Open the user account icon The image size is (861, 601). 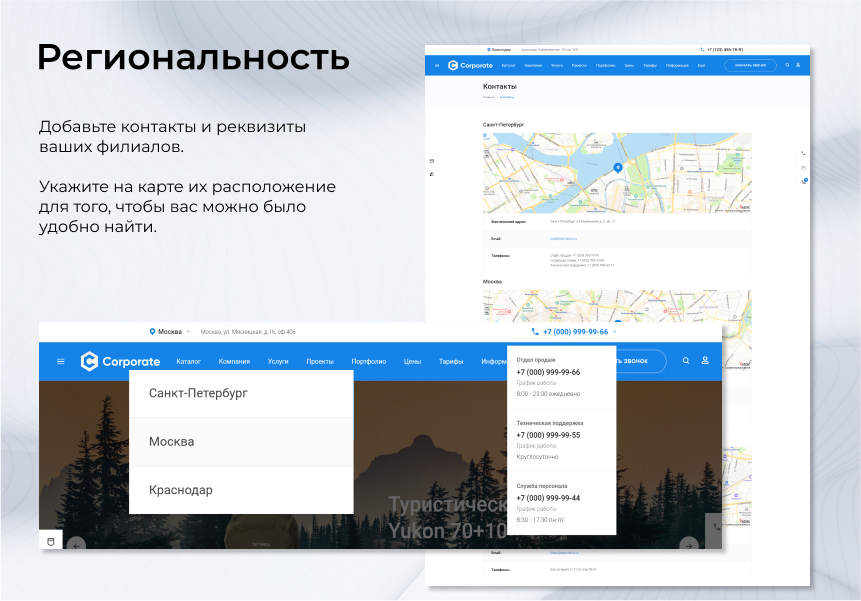pos(705,361)
